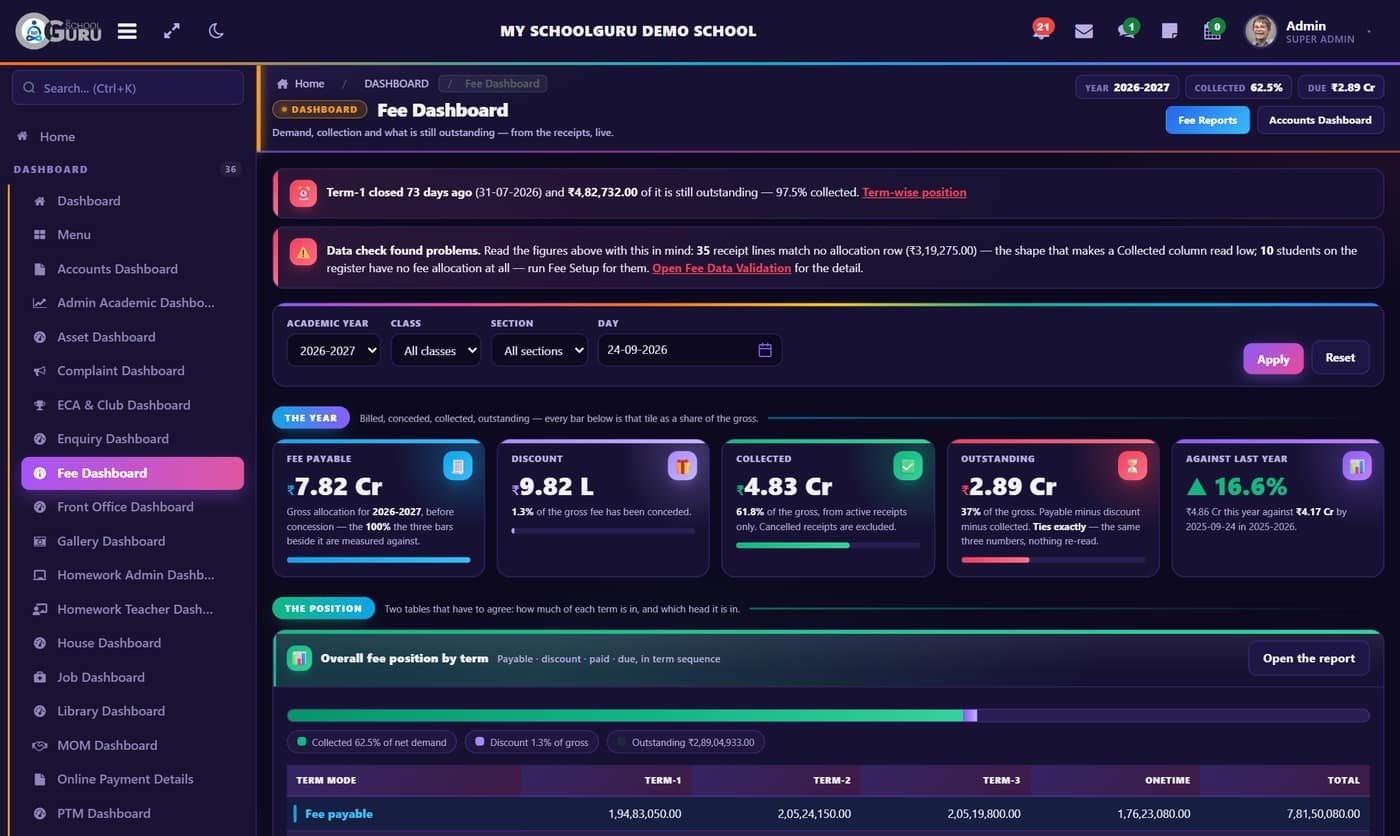
Task: Open Fee Reports button
Action: pos(1207,120)
